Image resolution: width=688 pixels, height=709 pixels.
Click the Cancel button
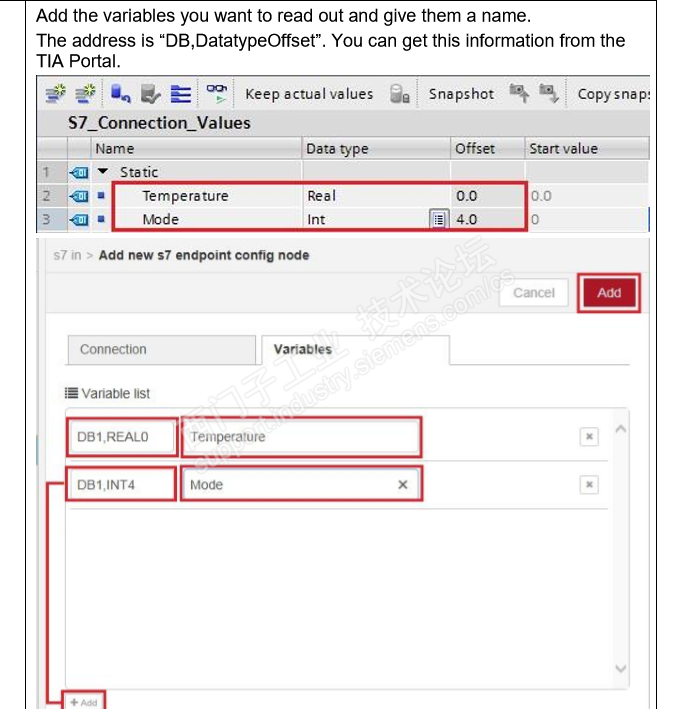tap(534, 293)
